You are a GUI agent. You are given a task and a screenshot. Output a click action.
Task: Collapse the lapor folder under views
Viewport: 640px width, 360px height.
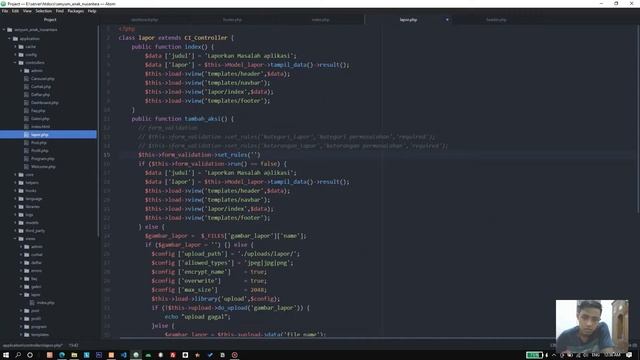[x=21, y=295]
